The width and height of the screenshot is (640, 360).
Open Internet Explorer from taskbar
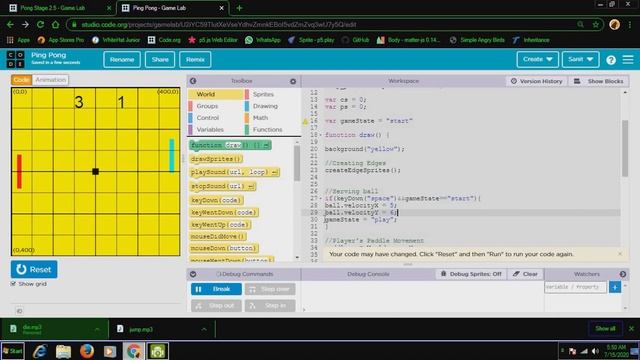pos(40,351)
